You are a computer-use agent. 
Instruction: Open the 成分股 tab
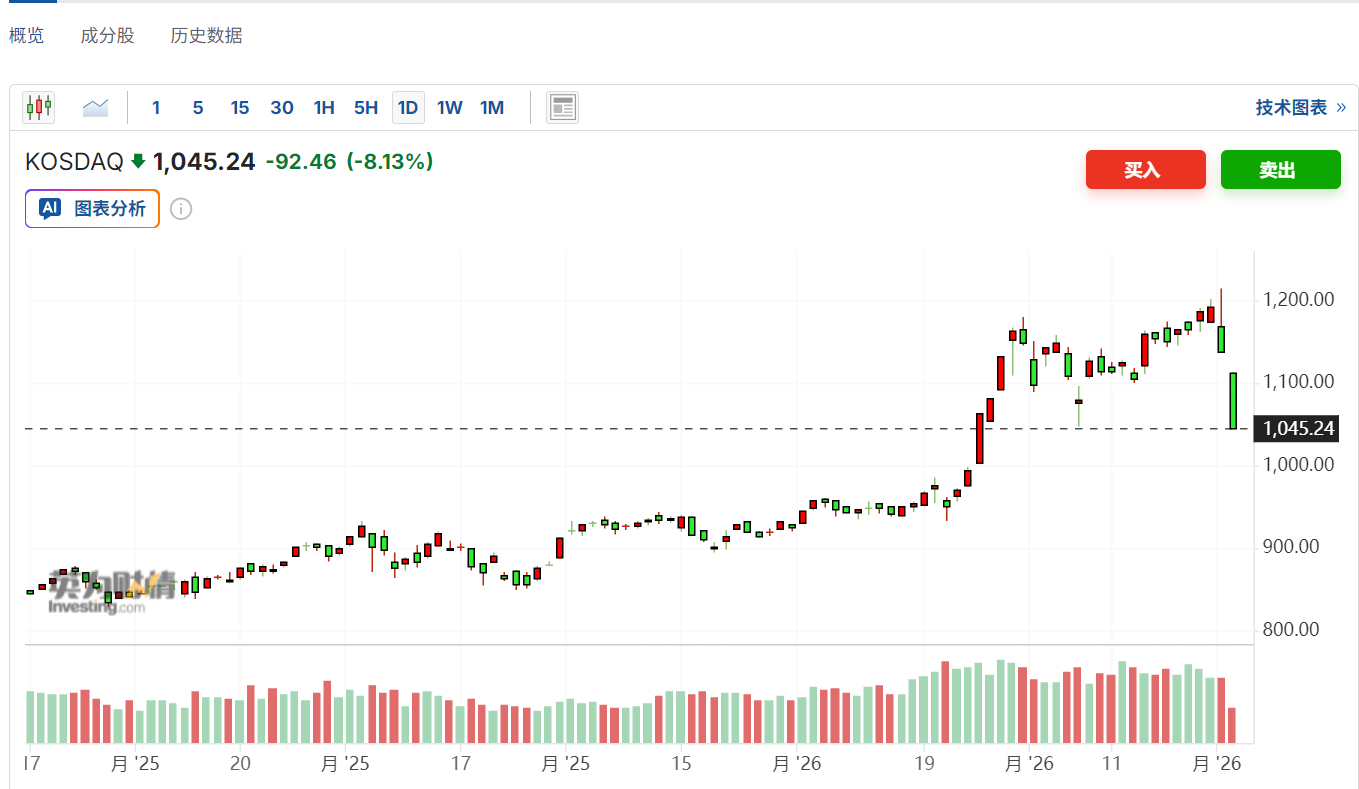107,36
